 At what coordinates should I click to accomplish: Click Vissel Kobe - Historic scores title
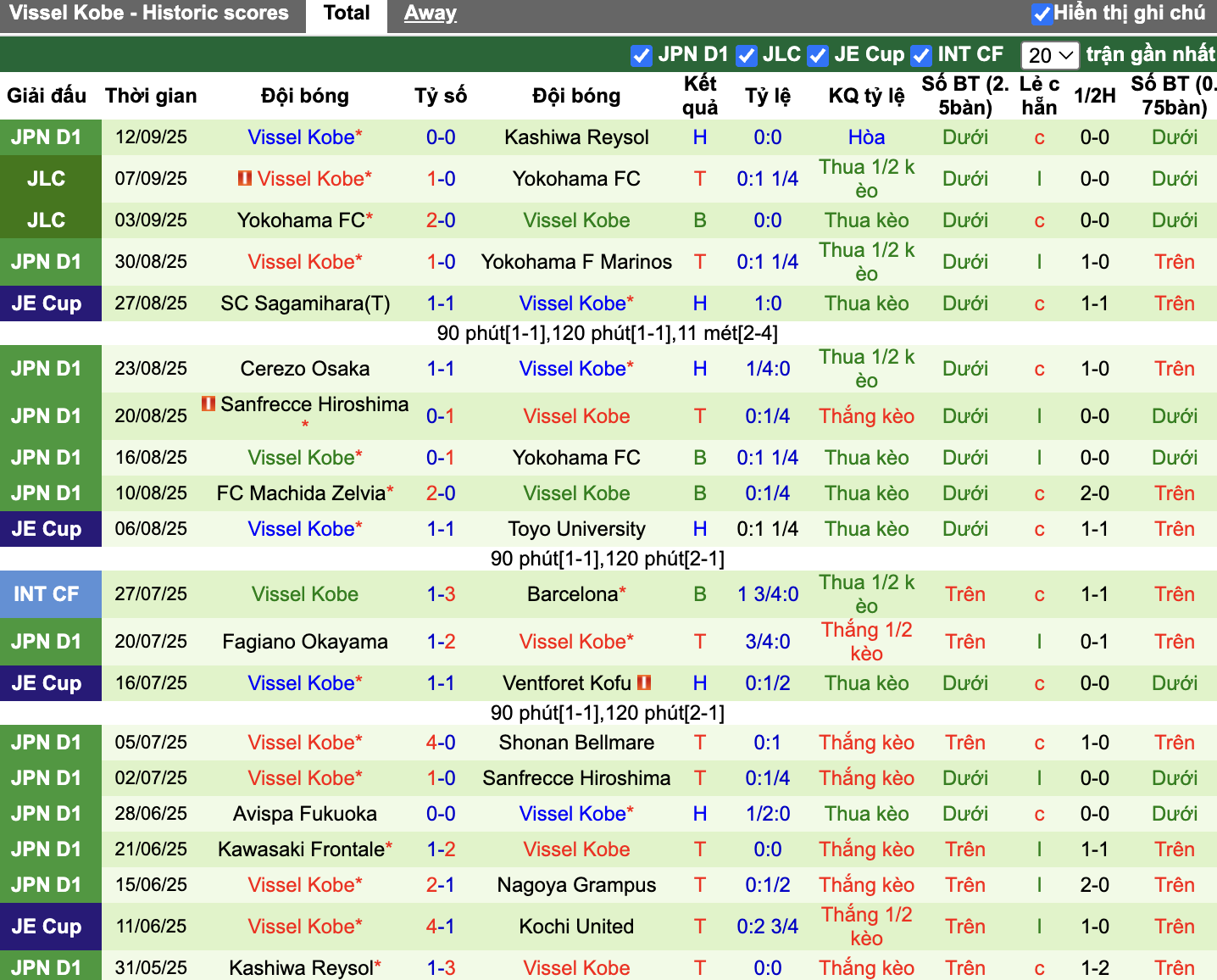click(x=148, y=13)
